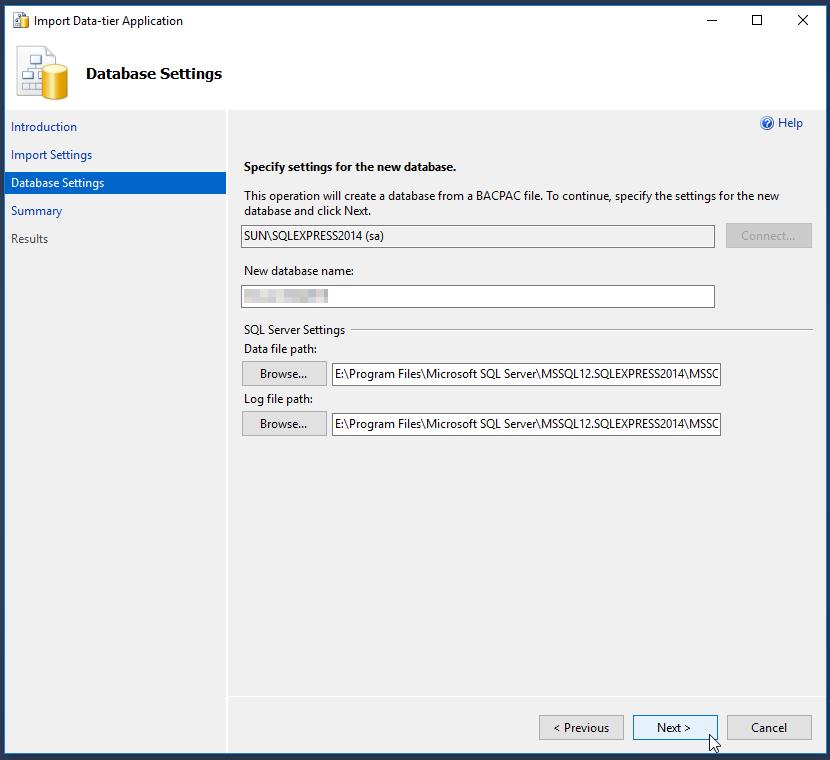The height and width of the screenshot is (760, 830).
Task: Open the Import Settings step
Action: click(x=51, y=155)
